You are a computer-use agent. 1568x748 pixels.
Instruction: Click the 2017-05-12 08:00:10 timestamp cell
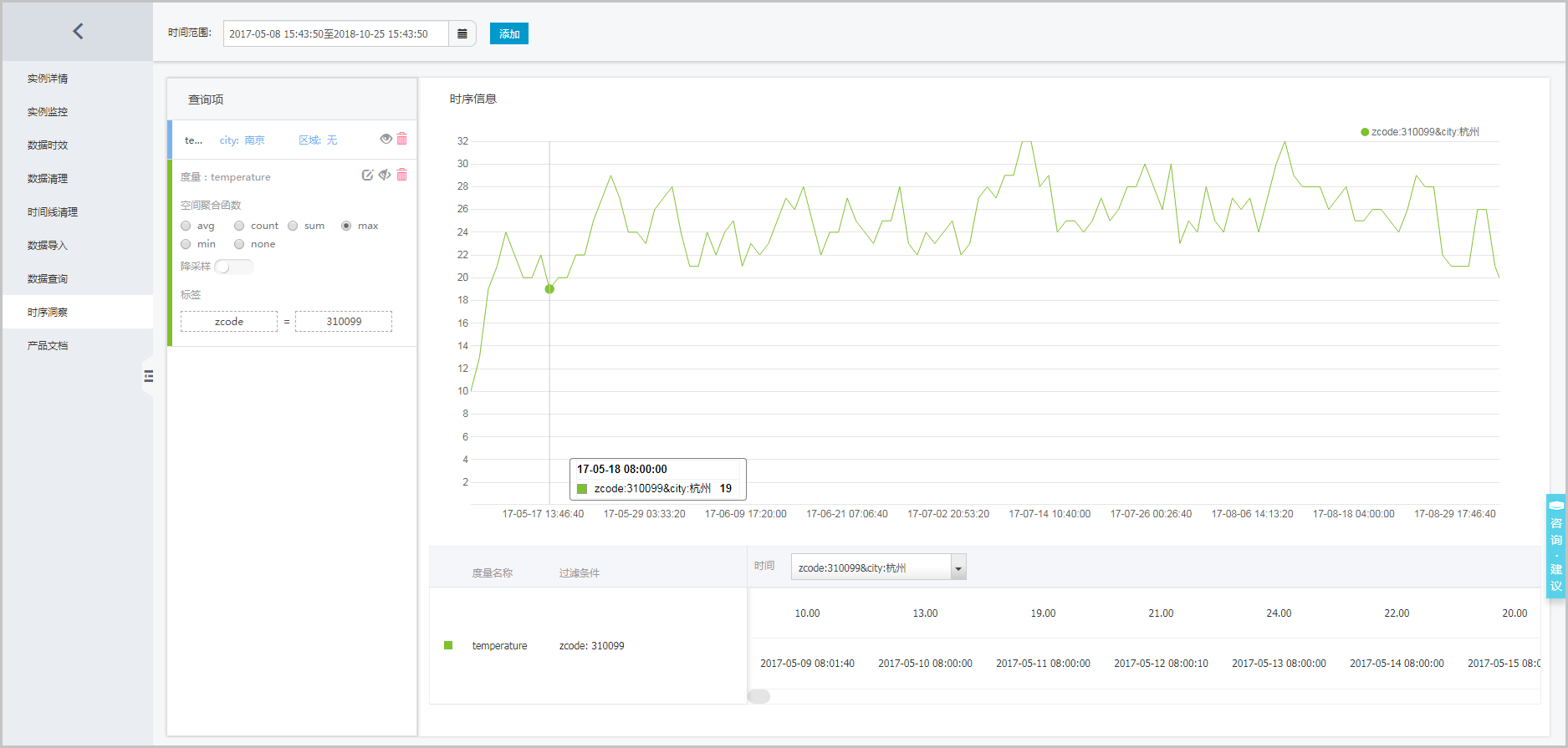tap(1161, 664)
